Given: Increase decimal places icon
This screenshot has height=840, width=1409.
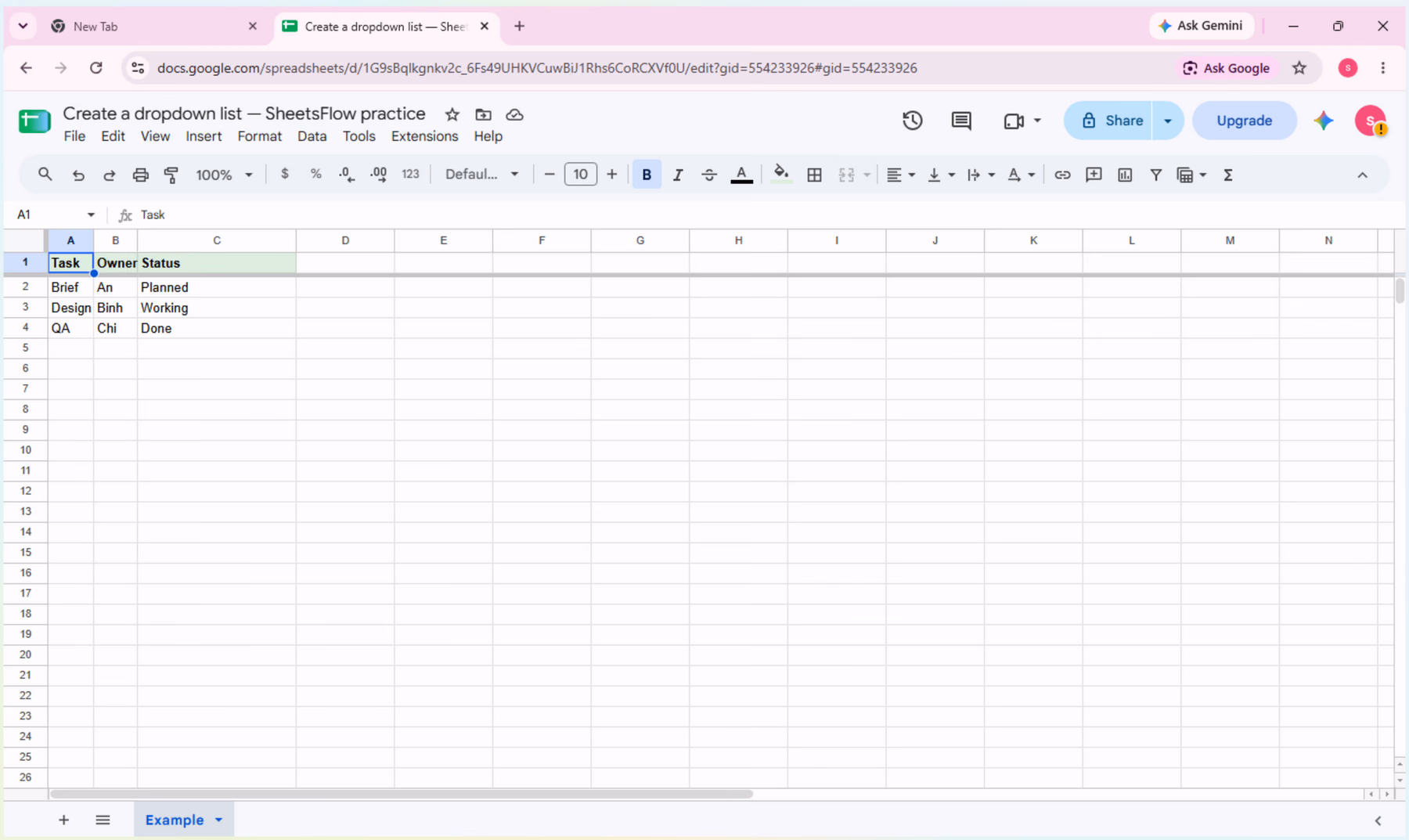Looking at the screenshot, I should (x=378, y=175).
